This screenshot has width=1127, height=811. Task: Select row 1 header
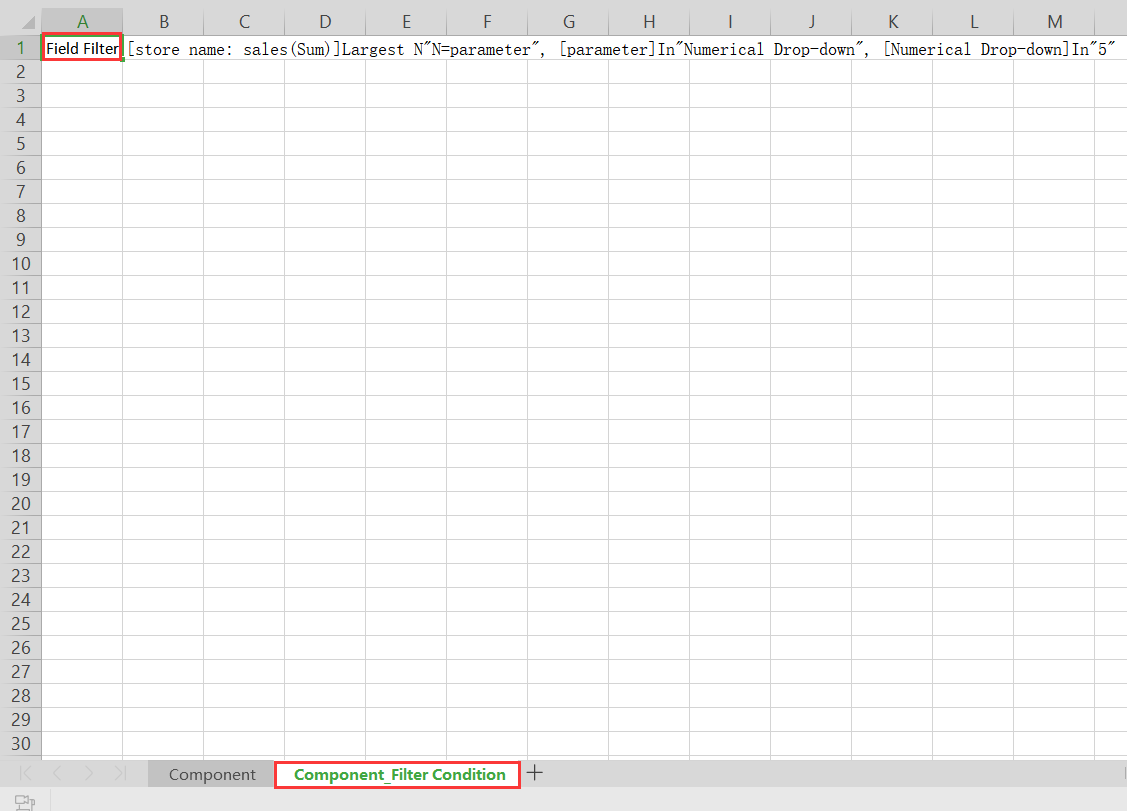click(x=21, y=48)
